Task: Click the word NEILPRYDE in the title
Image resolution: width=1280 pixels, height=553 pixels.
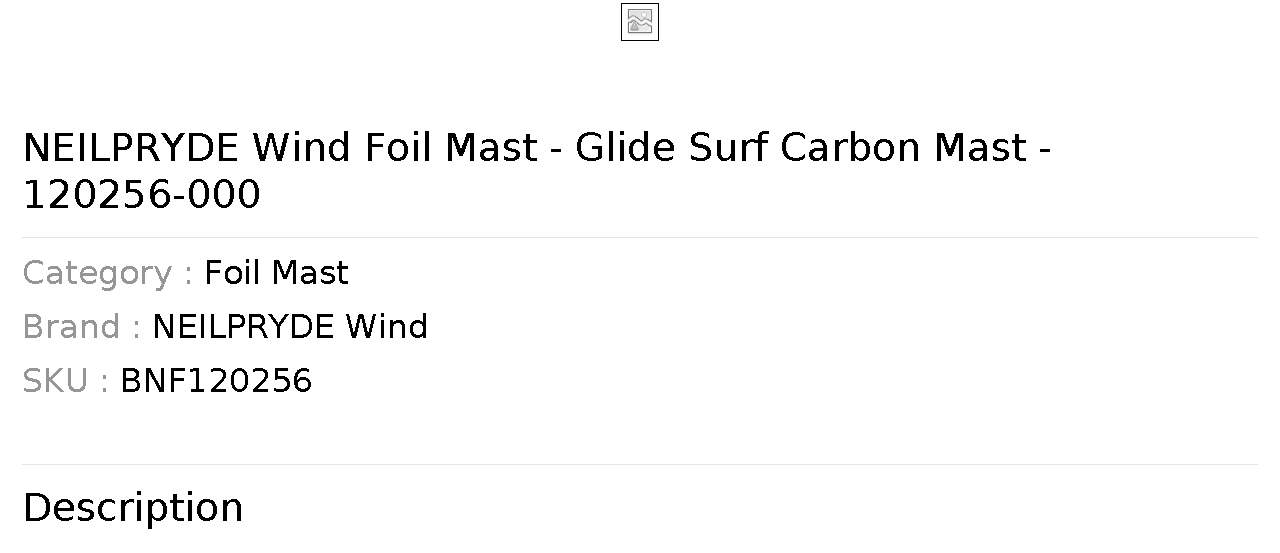Action: pos(131,148)
